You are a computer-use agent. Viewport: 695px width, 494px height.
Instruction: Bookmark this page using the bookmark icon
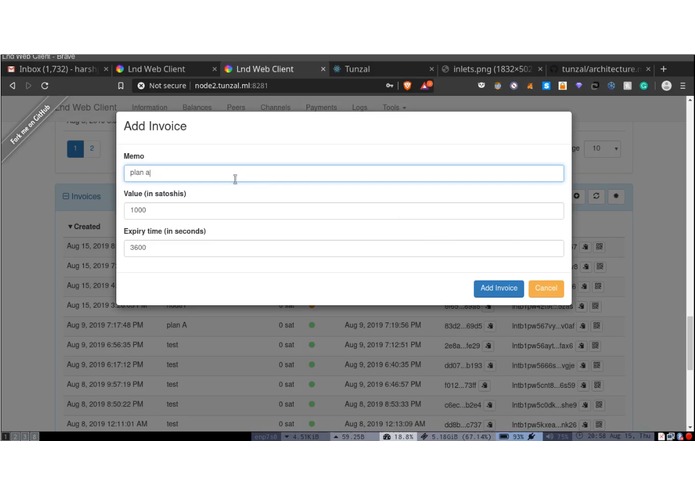tap(121, 86)
